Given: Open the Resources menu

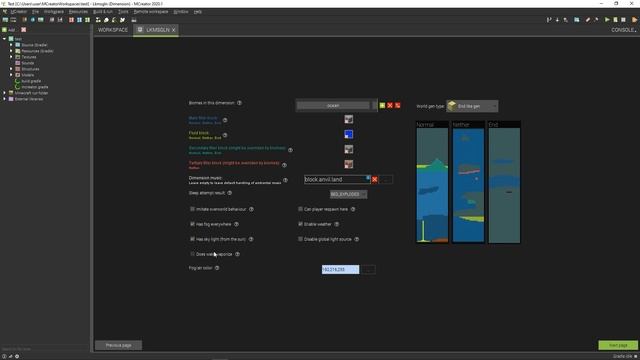Looking at the screenshot, I should click(x=78, y=12).
